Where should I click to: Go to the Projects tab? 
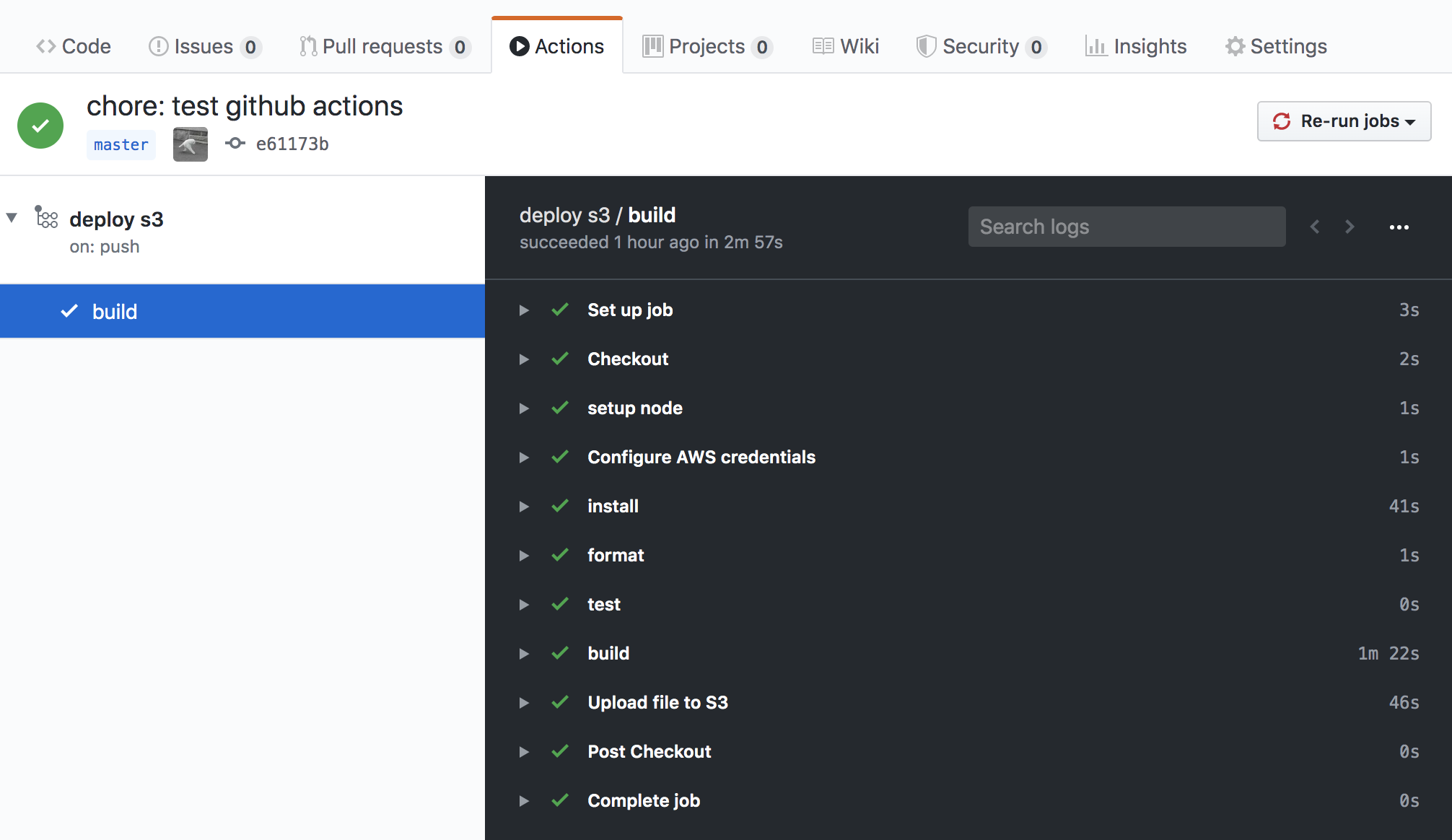click(707, 46)
